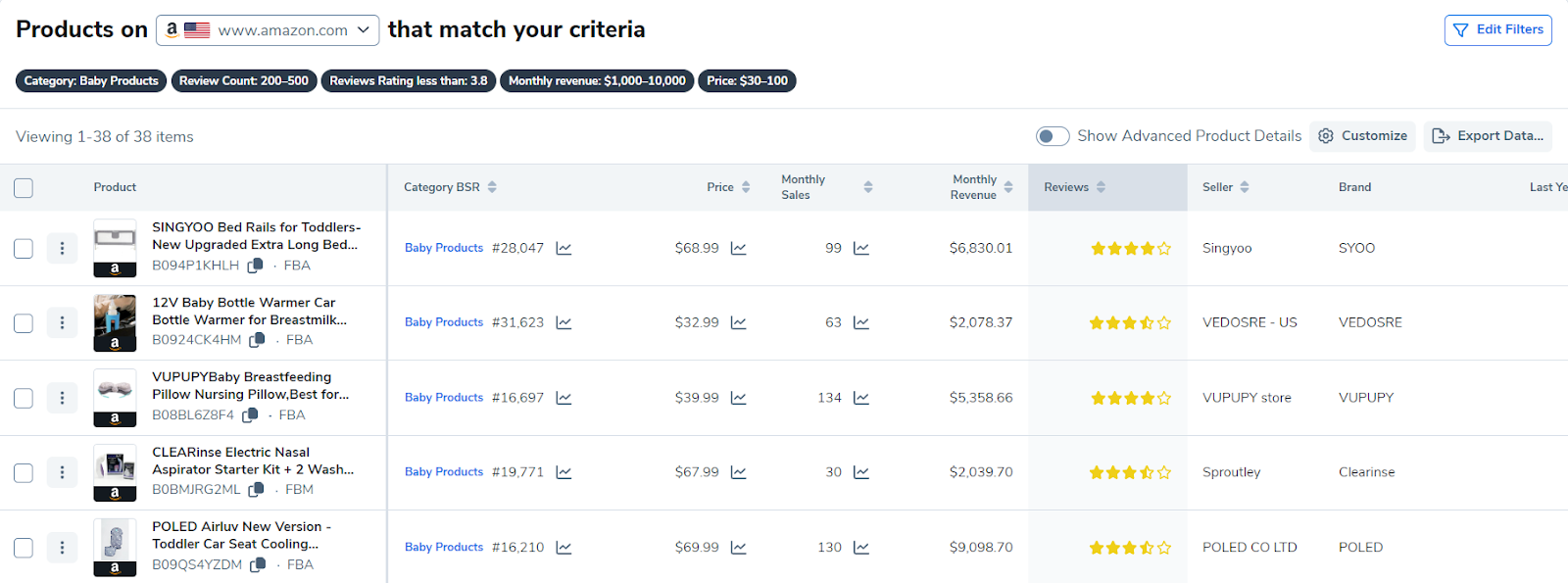The image size is (1568, 583).
Task: Open the VUPUPY nursing pillow product thumbnail
Action: pos(115,398)
